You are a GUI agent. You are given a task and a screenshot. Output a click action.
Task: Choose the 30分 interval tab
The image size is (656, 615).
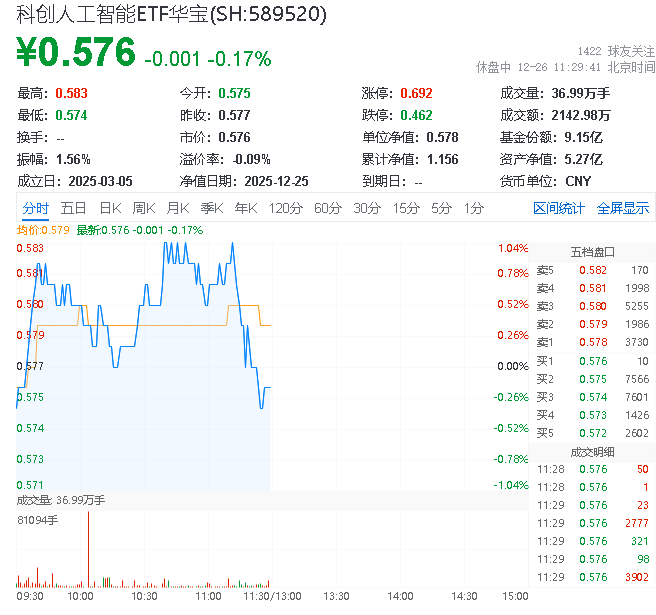tap(367, 208)
